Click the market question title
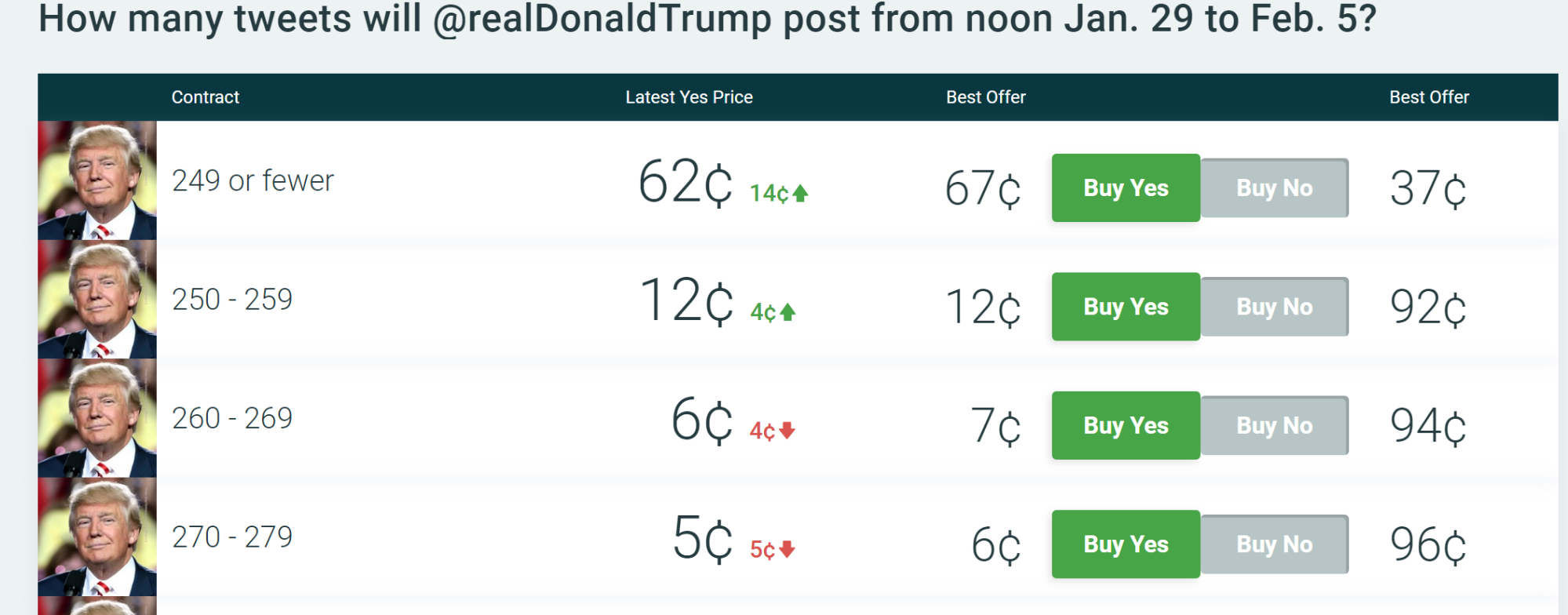Viewport: 1568px width, 615px height. 708,18
